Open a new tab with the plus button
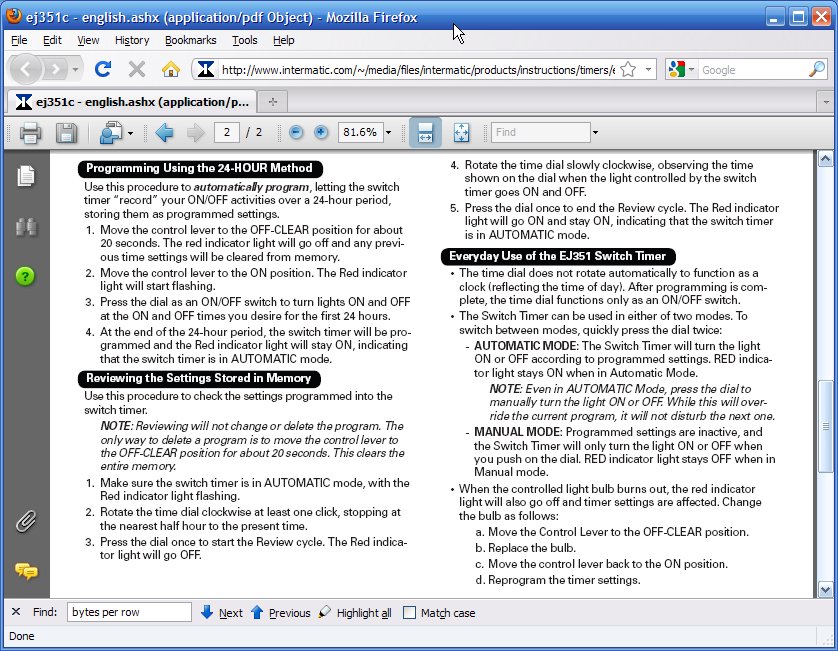 tap(273, 102)
